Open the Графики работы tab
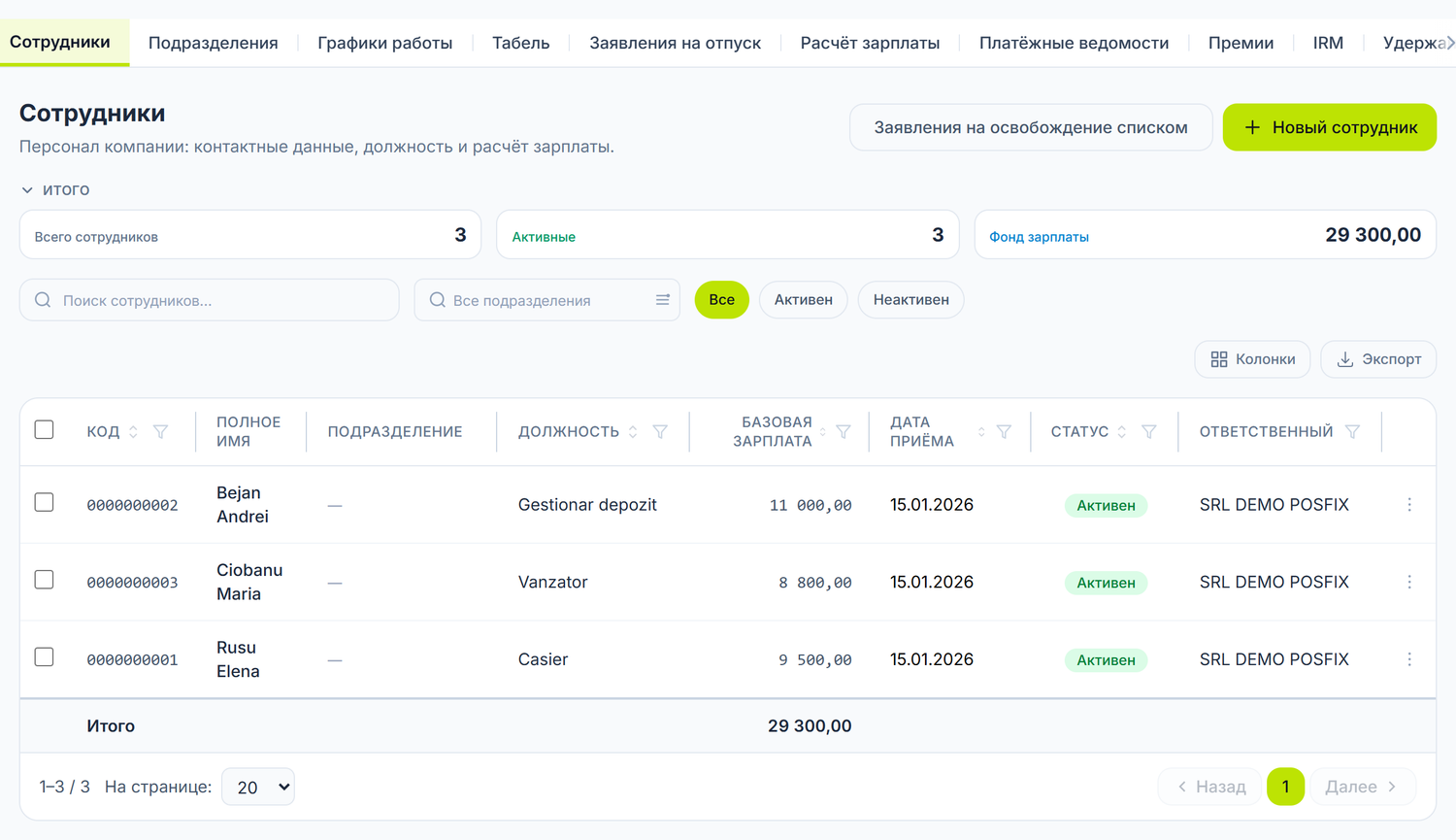 [x=385, y=43]
